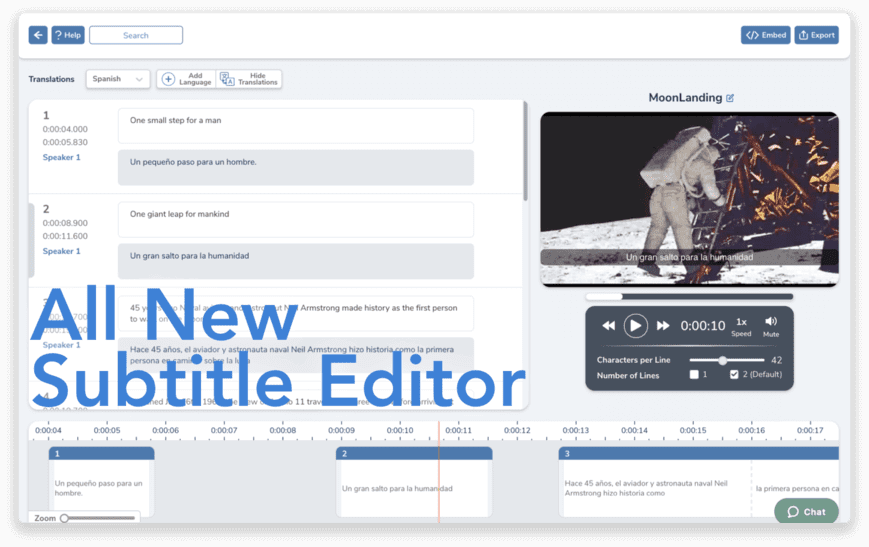The image size is (869, 547).
Task: Click Speaker 1 link of subtitle 2
Action: 62,251
